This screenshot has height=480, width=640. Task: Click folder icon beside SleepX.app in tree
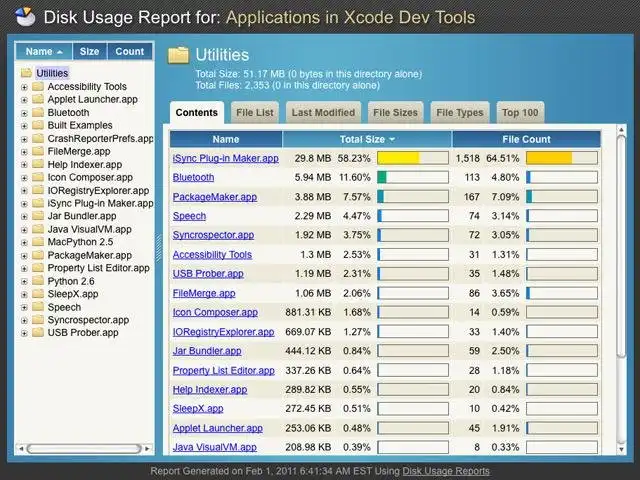[x=38, y=294]
